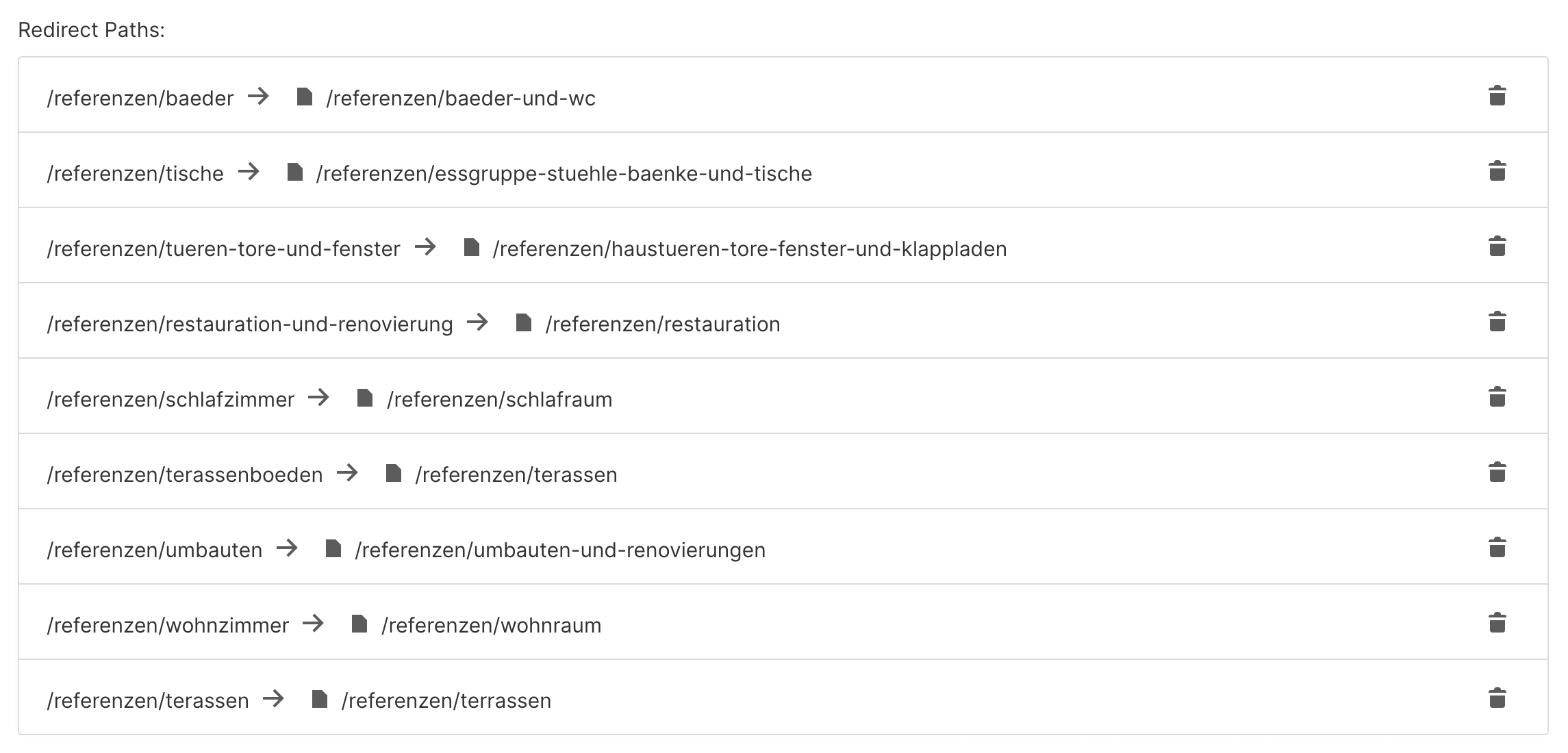Image resolution: width=1568 pixels, height=753 pixels.
Task: Open target /referenzen/essgruppe-stuehle-baenke-und-tische
Action: tap(564, 174)
